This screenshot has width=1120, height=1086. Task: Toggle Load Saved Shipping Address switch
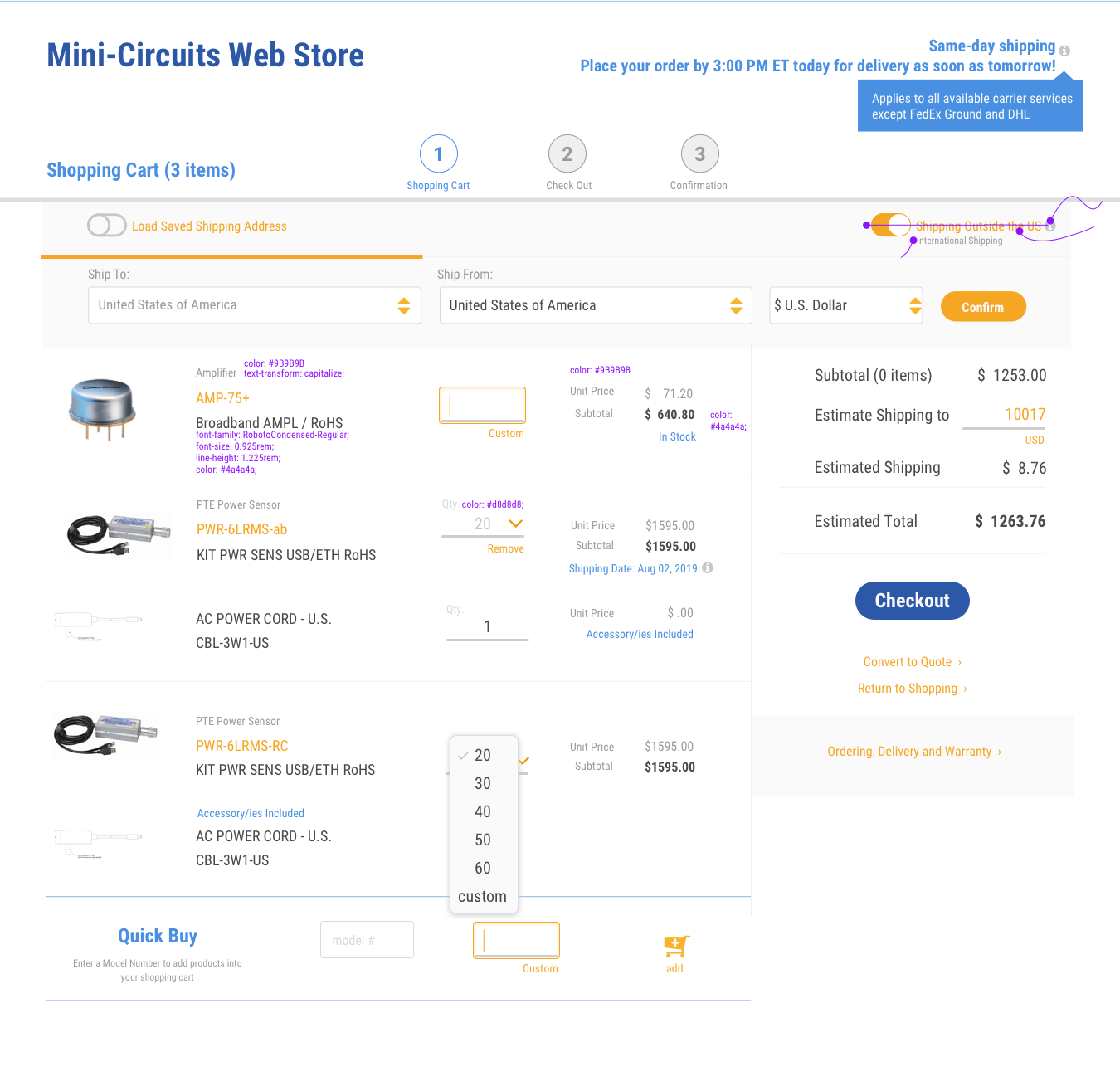(107, 226)
